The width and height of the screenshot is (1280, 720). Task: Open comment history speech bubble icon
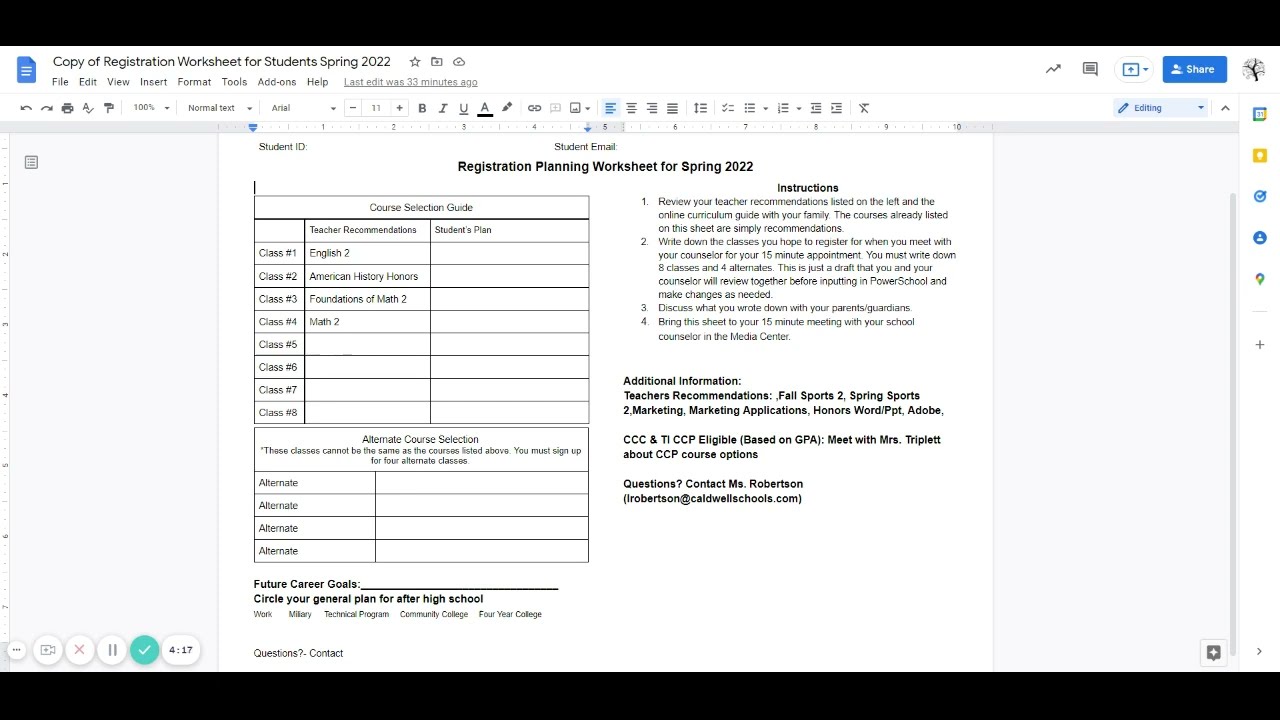[1090, 69]
